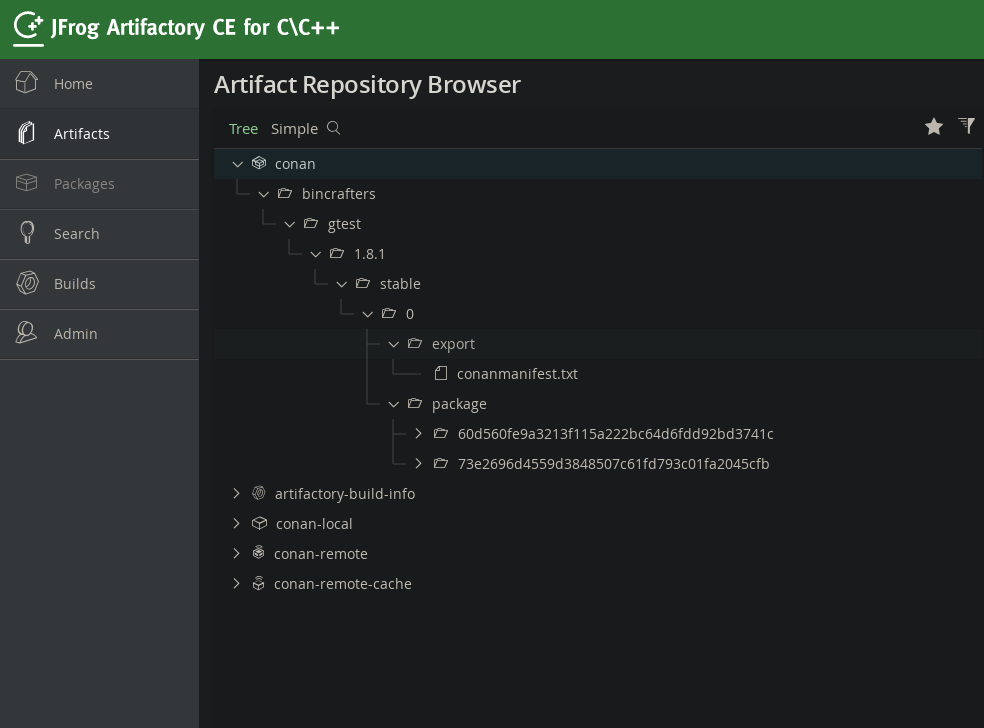
Task: Switch view to Simple mode
Action: pyautogui.click(x=294, y=128)
